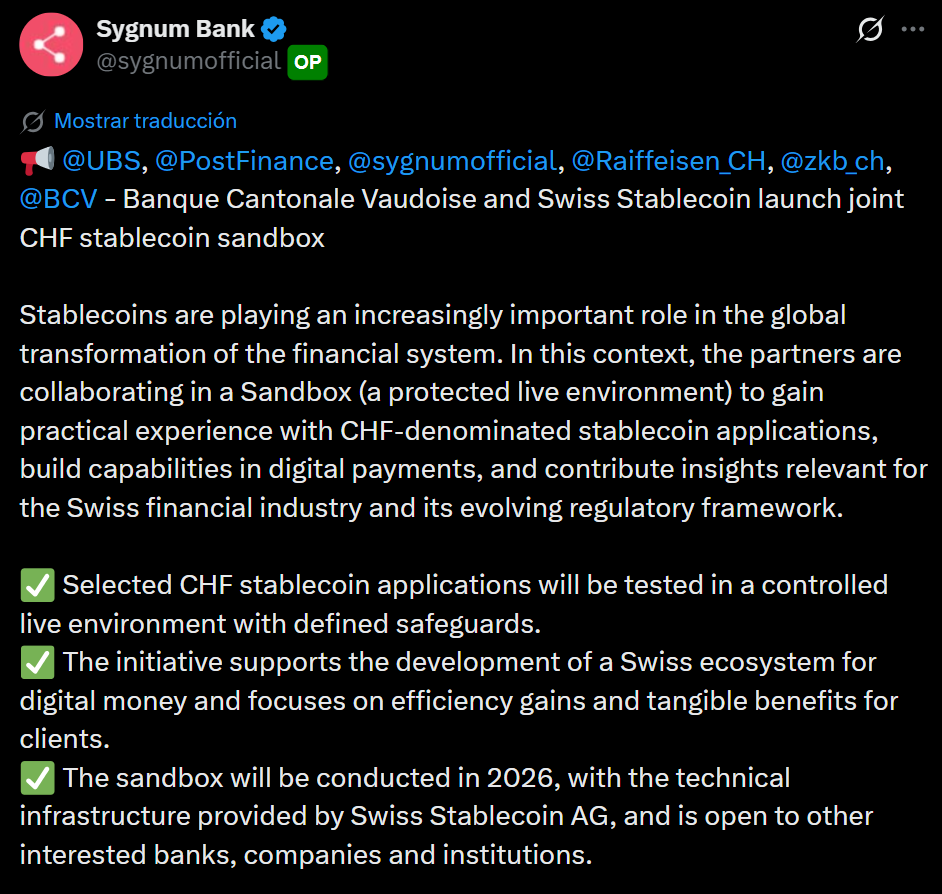The height and width of the screenshot is (894, 942).
Task: Open the @UBS profile link
Action: [x=101, y=160]
